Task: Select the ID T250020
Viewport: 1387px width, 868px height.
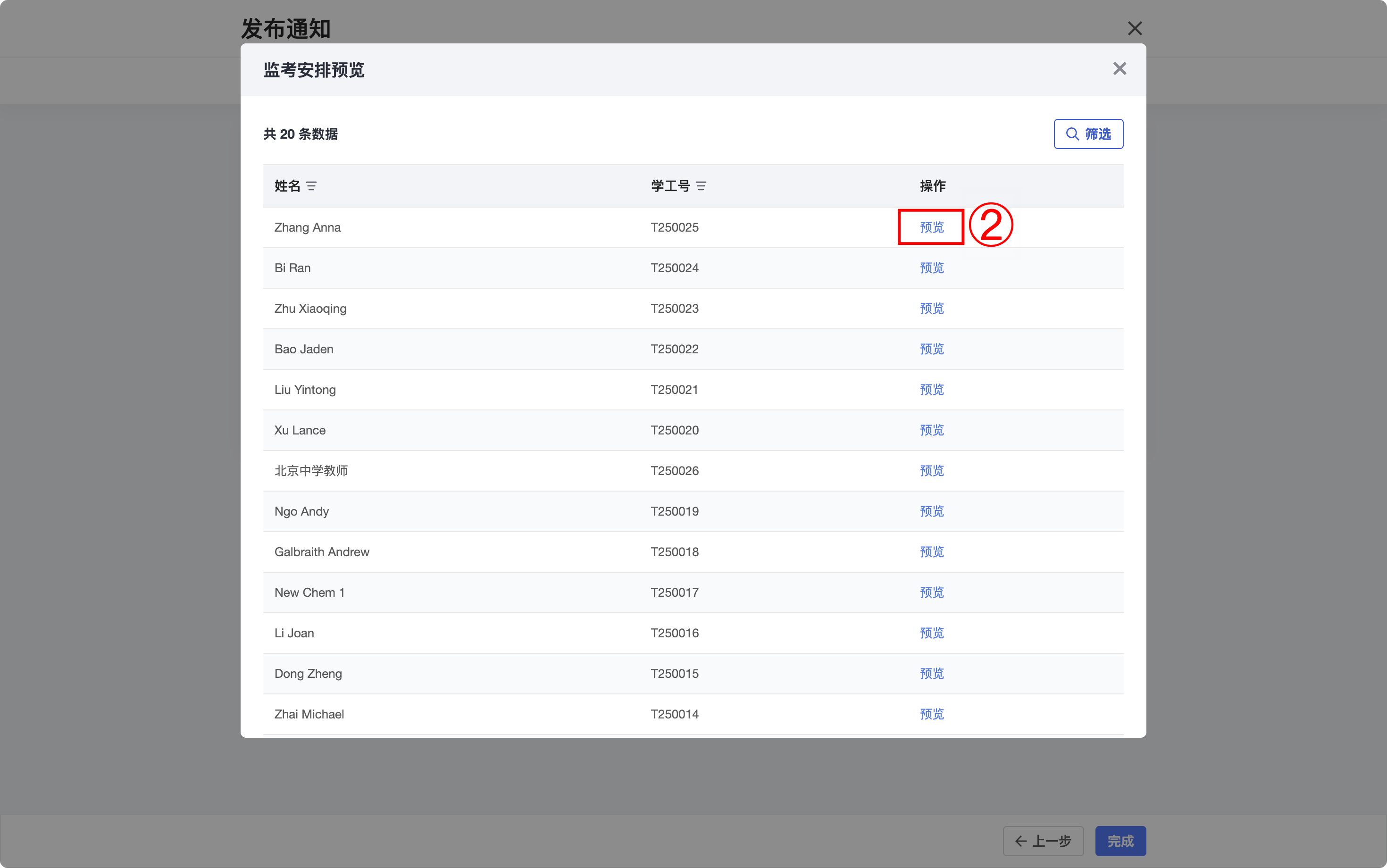Action: (x=675, y=430)
